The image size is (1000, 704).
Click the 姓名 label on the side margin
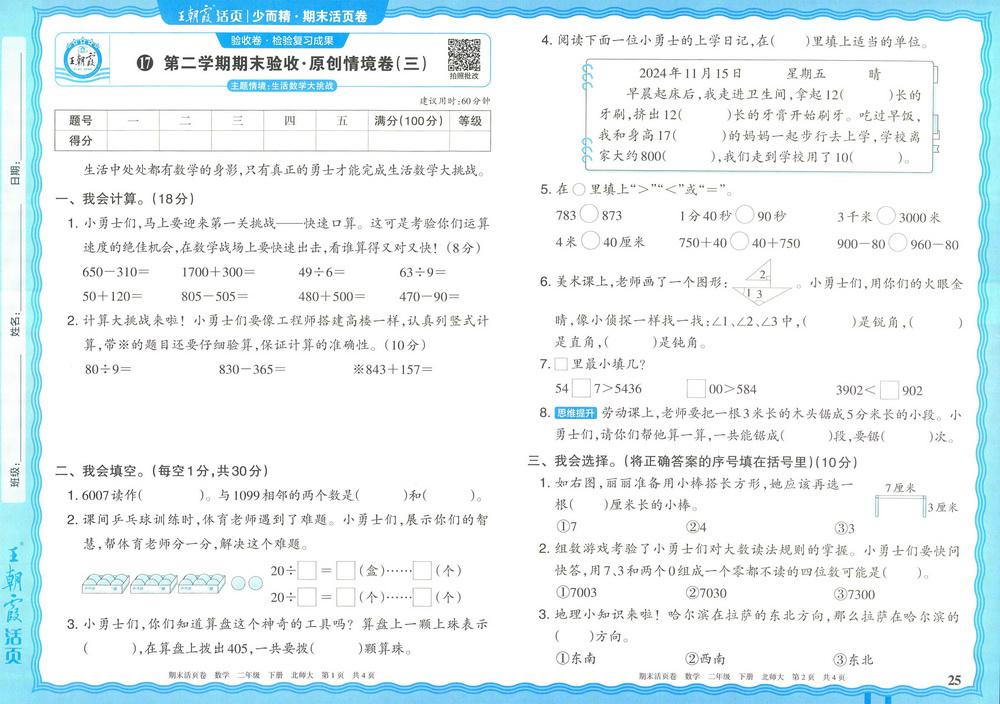coord(16,324)
